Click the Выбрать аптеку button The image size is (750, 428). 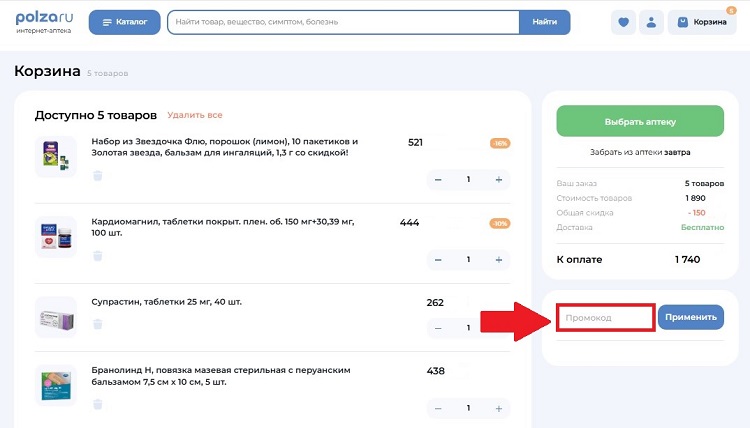tap(640, 121)
